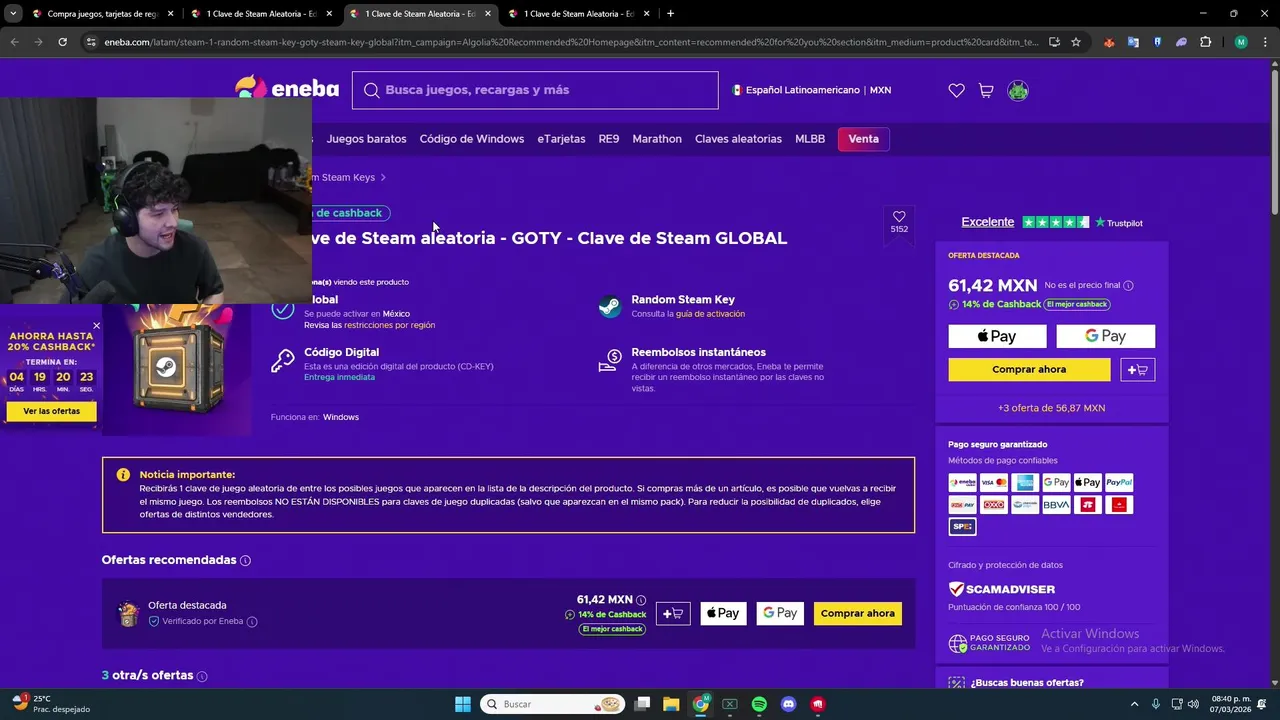Reload the page with browser refresh
Screen dimensions: 1280x720
tap(62, 42)
